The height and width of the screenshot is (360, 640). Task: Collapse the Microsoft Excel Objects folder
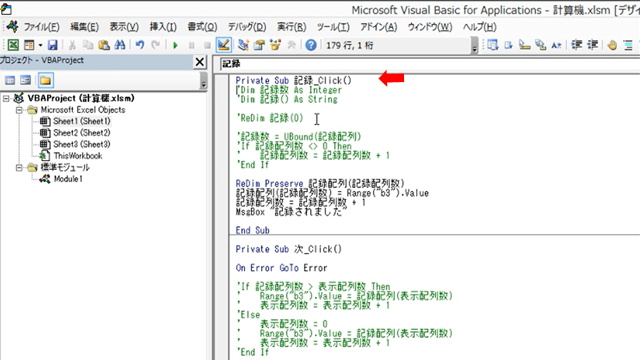(19, 110)
